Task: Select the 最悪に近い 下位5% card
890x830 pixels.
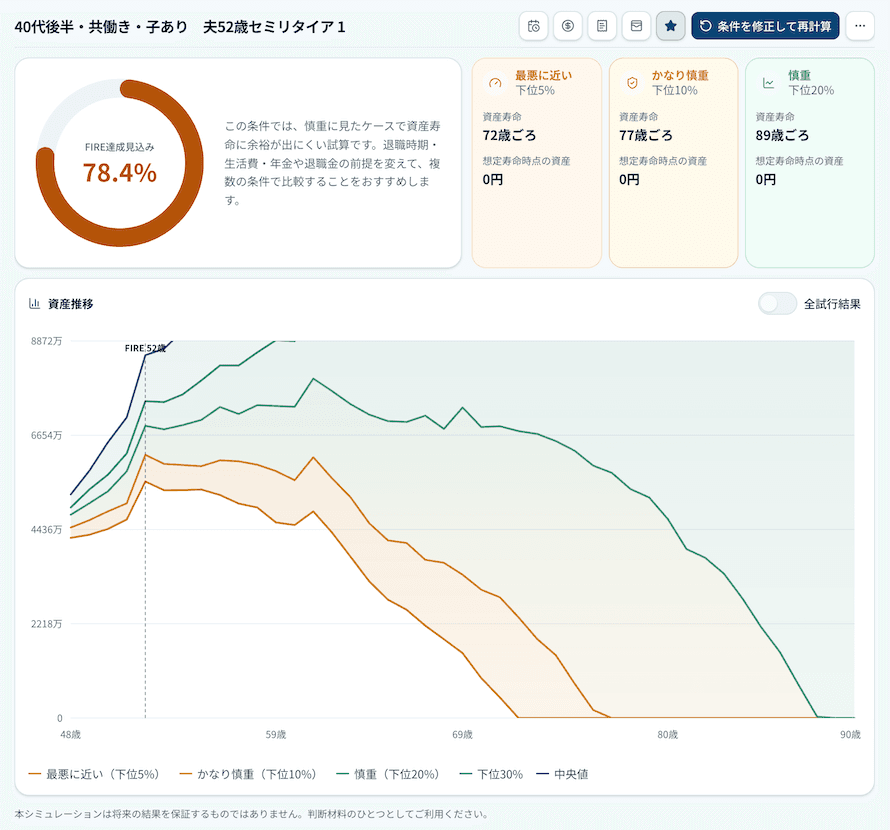Action: coord(536,162)
